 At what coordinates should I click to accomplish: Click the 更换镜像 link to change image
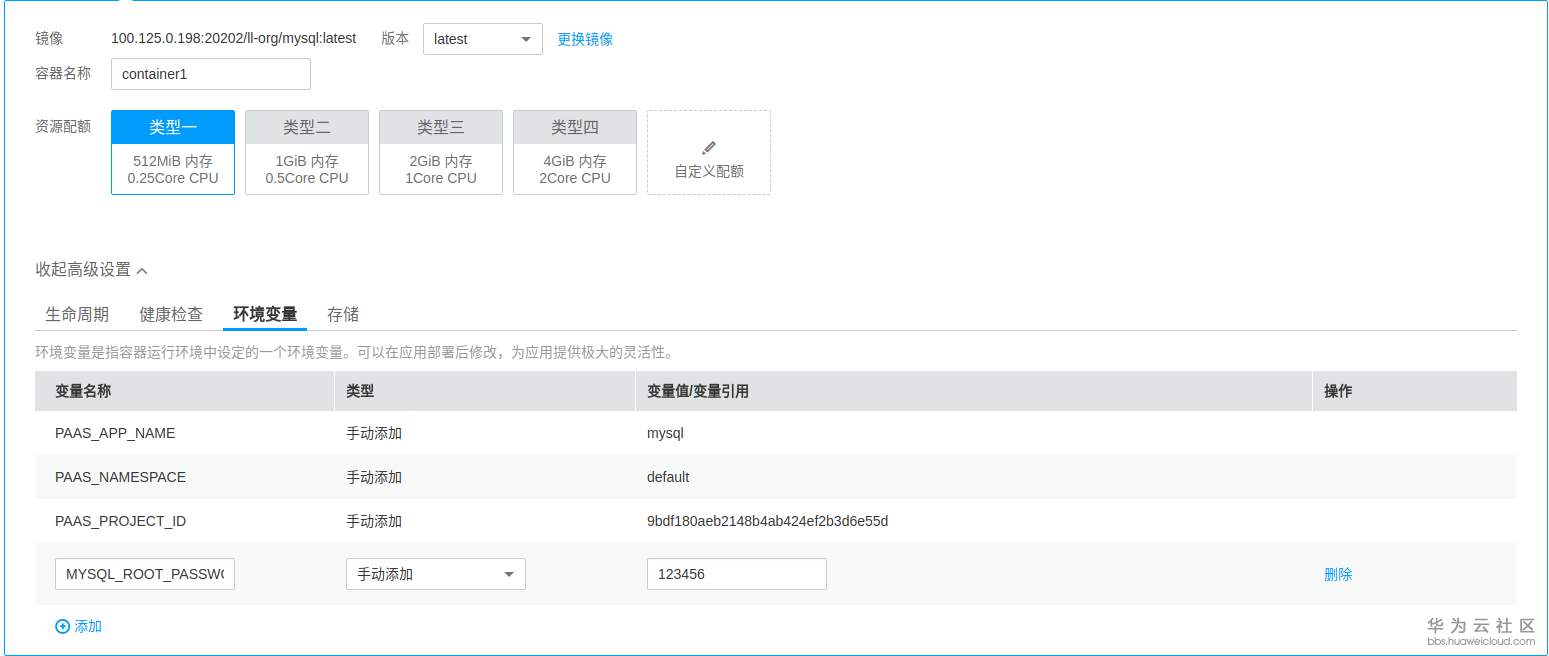point(585,39)
